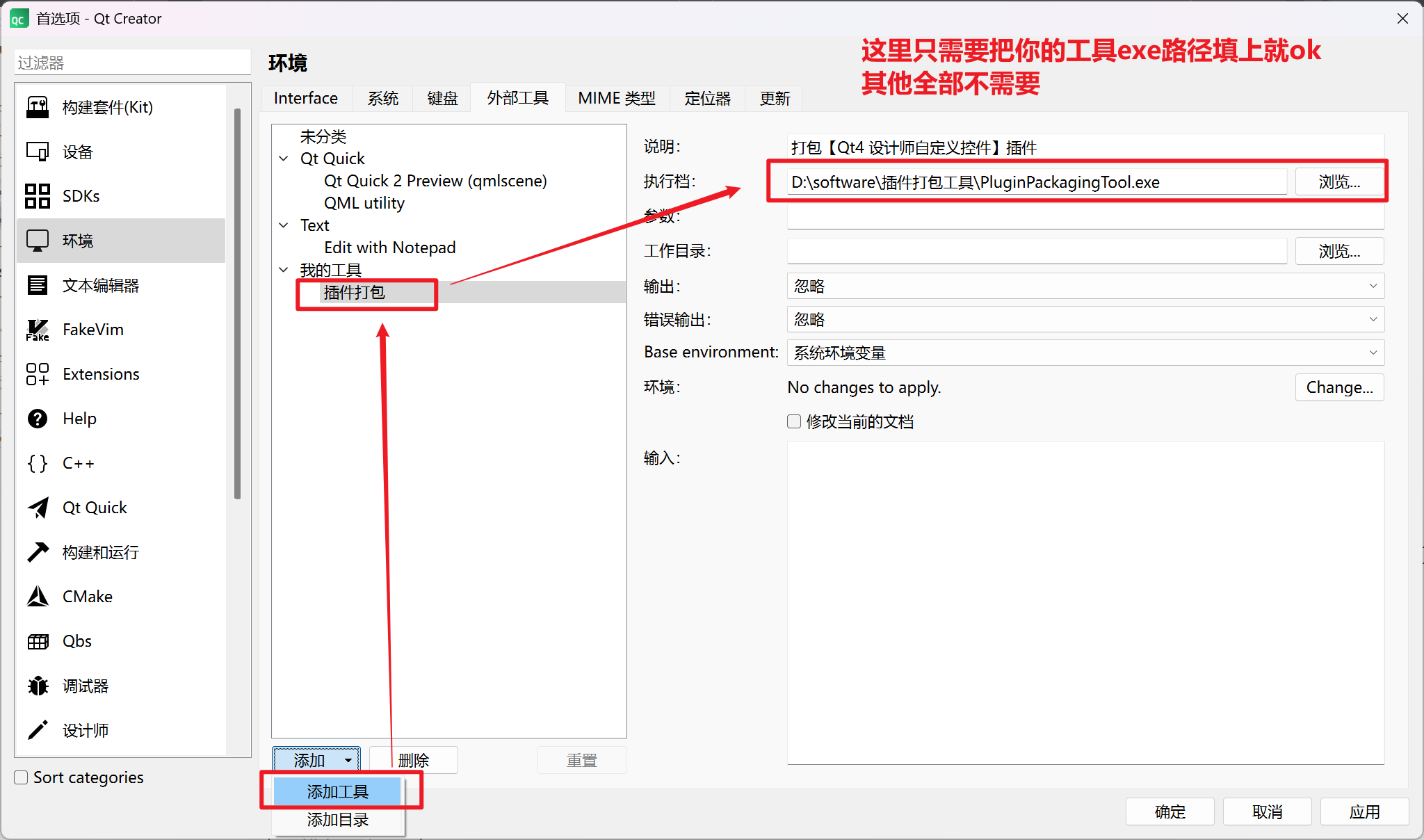Switch to the MIME 类型 tab
The height and width of the screenshot is (840, 1424).
coord(616,98)
